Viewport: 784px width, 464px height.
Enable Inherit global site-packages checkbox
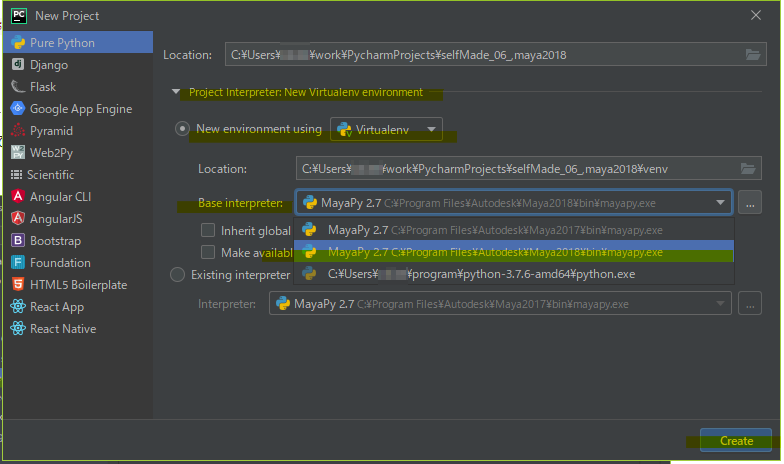pos(208,231)
